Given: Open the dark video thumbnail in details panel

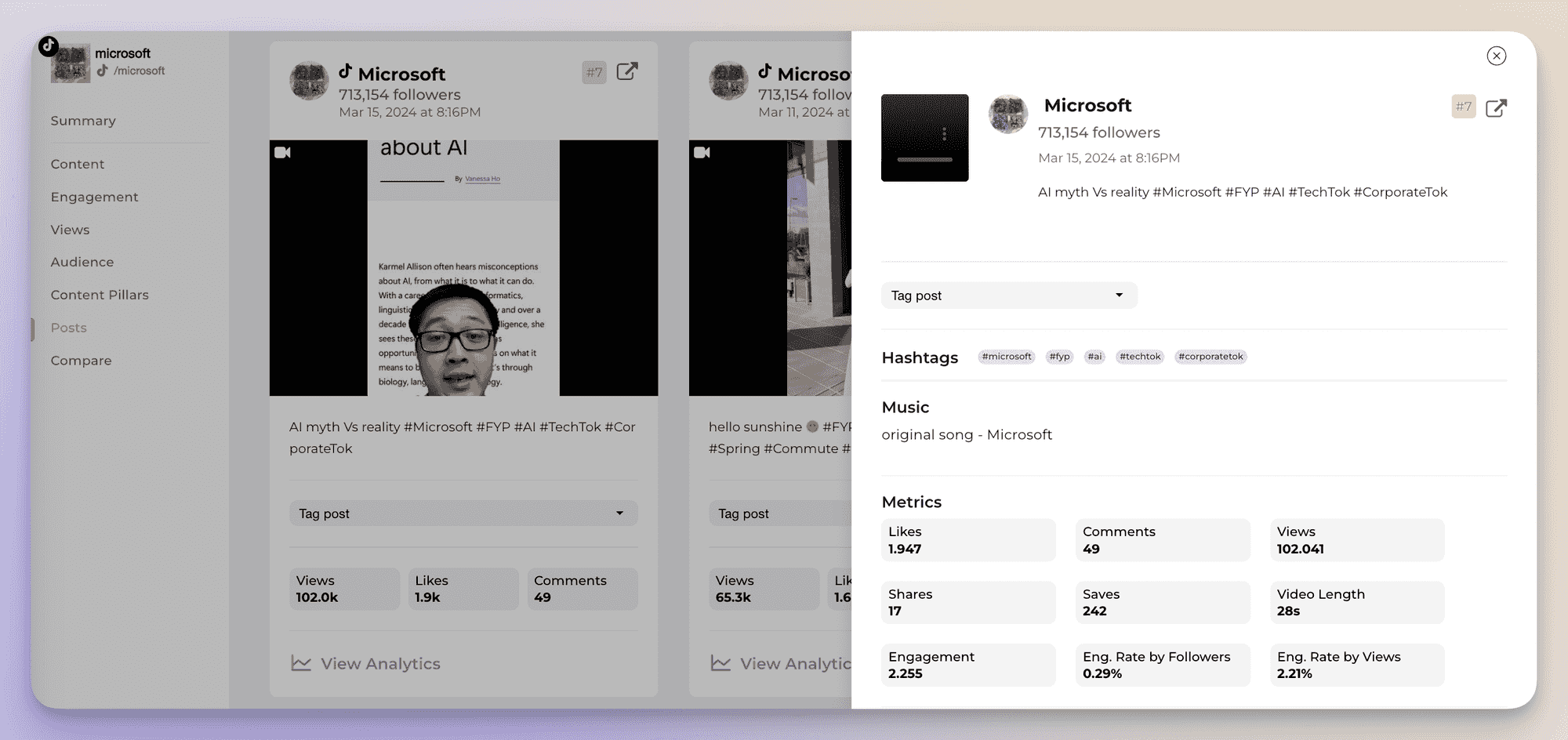Looking at the screenshot, I should (924, 138).
